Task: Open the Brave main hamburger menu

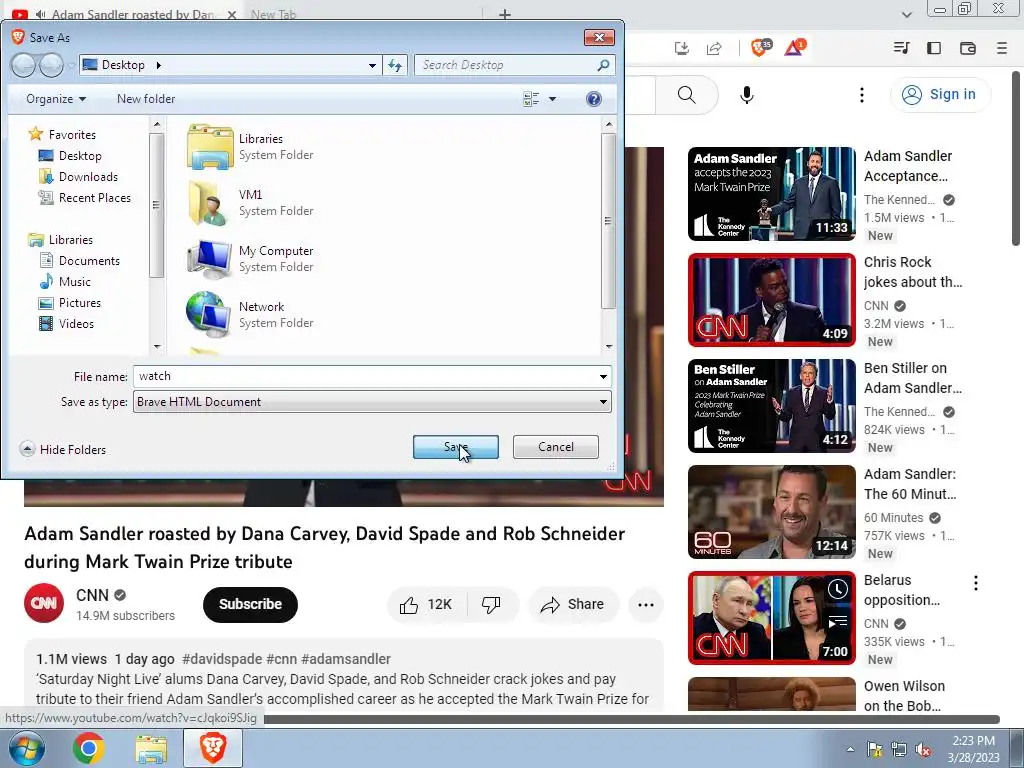Action: [1002, 48]
